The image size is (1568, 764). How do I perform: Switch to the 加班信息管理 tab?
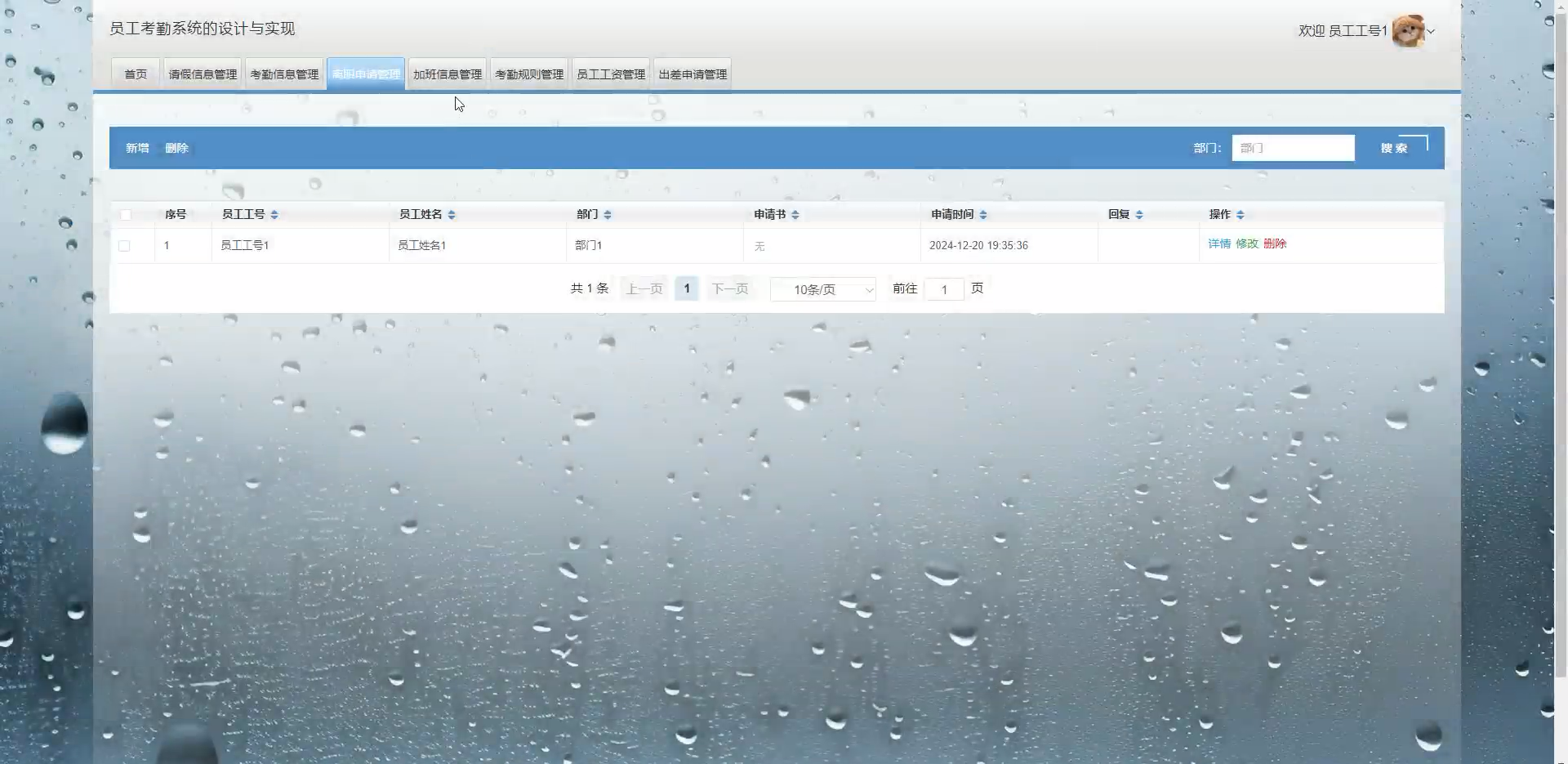coord(447,74)
